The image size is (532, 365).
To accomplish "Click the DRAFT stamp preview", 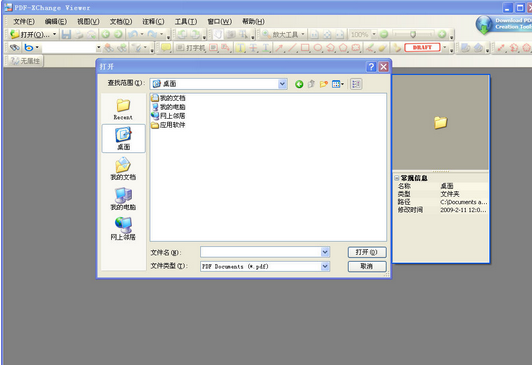I will pyautogui.click(x=422, y=47).
